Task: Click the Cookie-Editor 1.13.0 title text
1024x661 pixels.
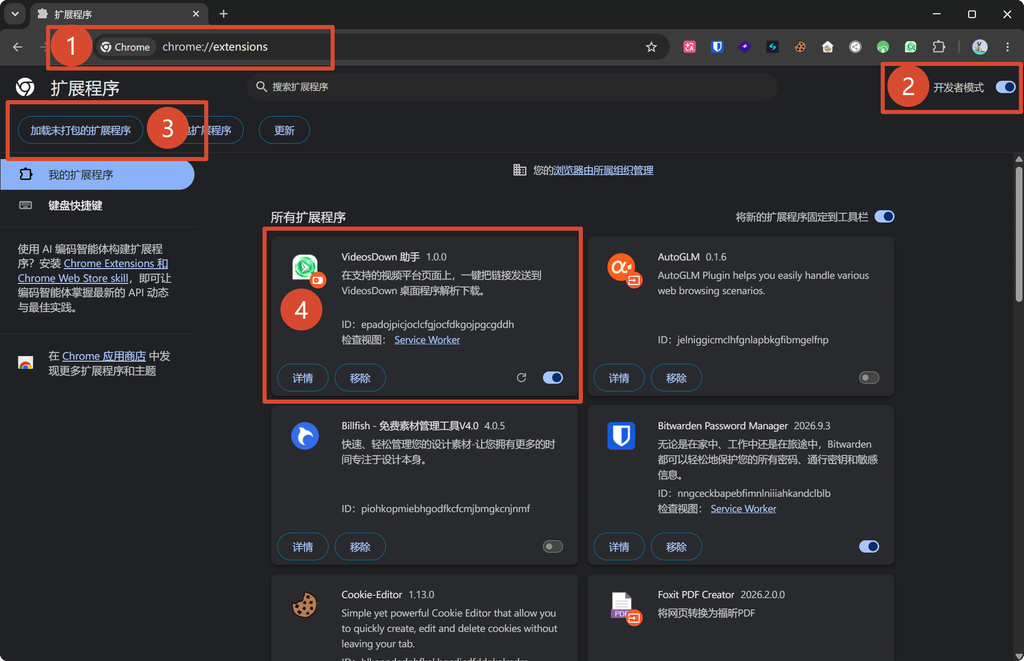Action: tap(387, 594)
